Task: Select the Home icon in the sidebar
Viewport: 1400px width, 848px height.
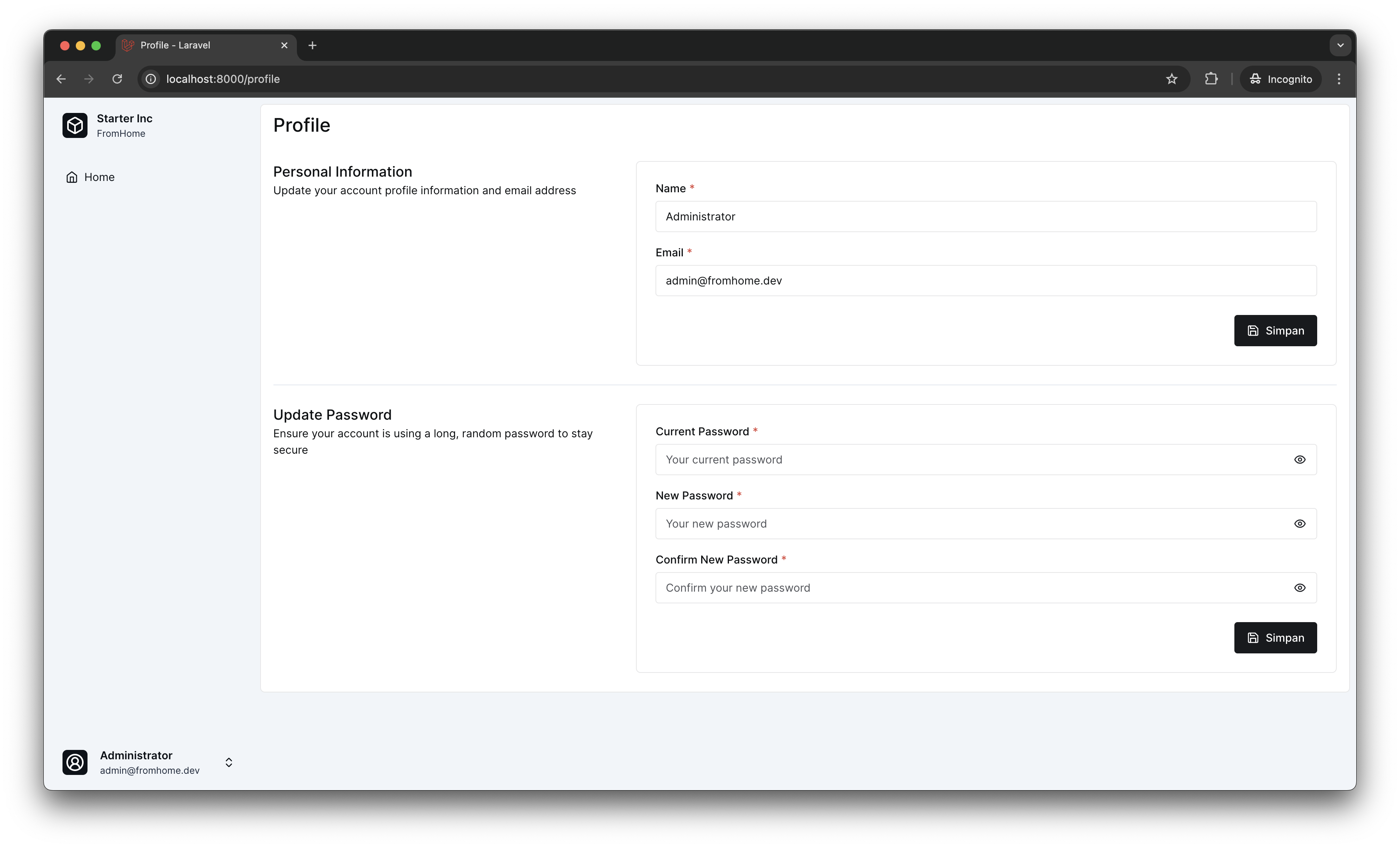Action: pos(71,177)
